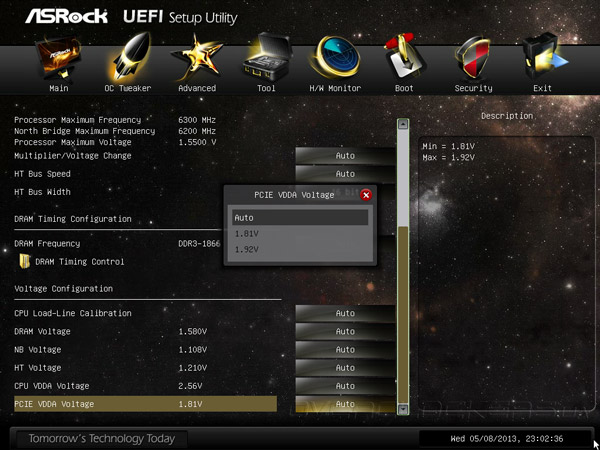600x450 pixels.
Task: Choose 1.92V in the voltage popup
Action: point(300,249)
